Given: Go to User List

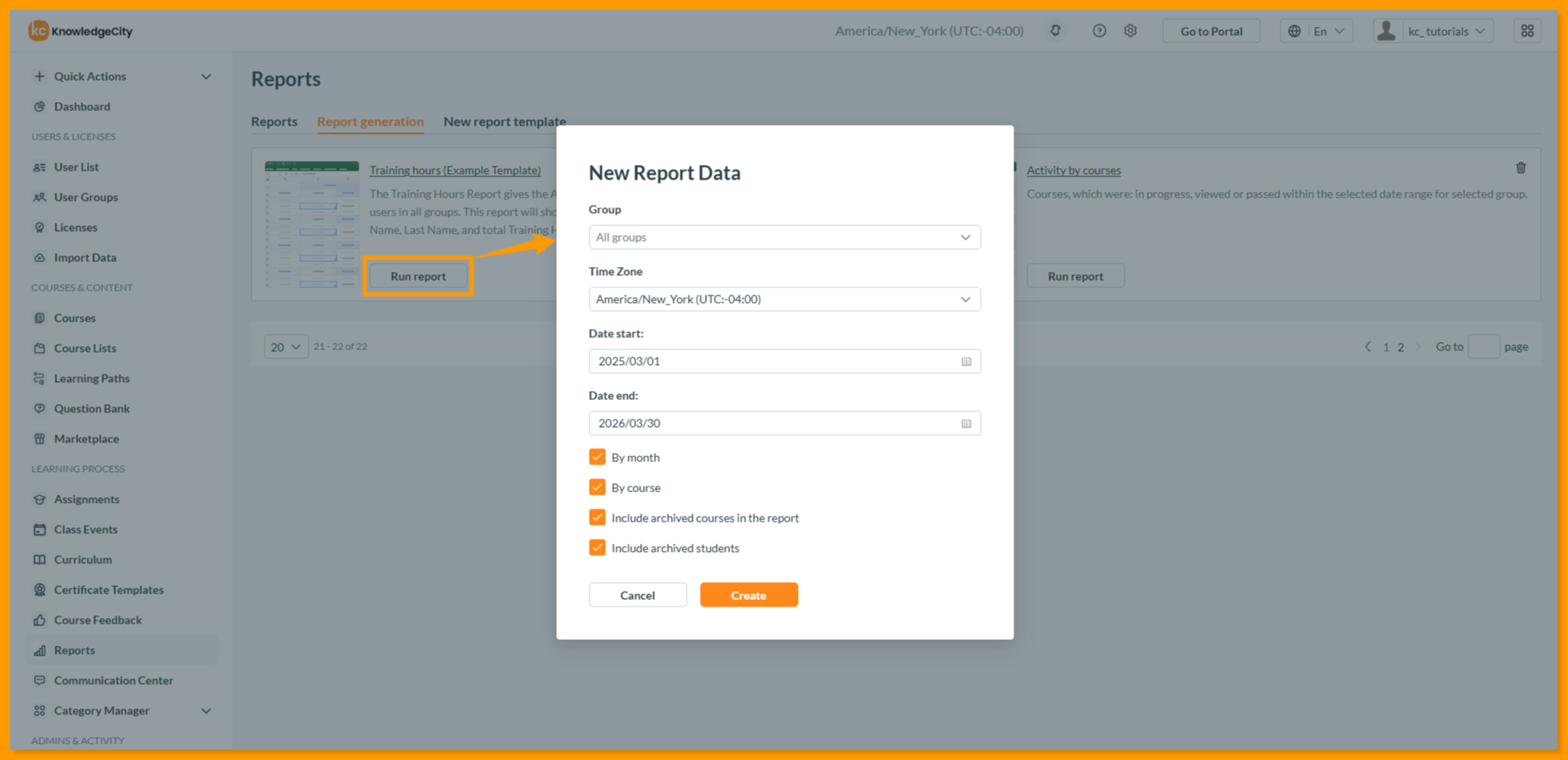Looking at the screenshot, I should click(76, 167).
